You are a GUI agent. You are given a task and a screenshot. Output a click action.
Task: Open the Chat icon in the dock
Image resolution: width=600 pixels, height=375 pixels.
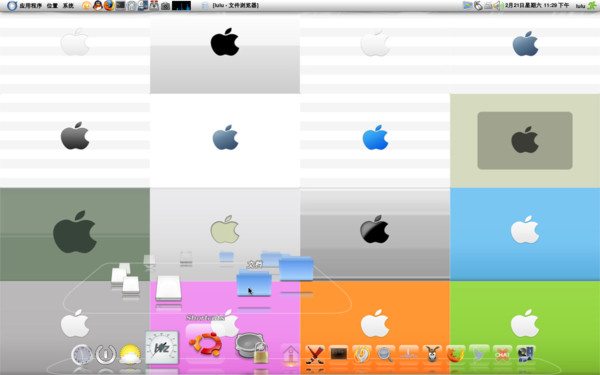[x=502, y=354]
